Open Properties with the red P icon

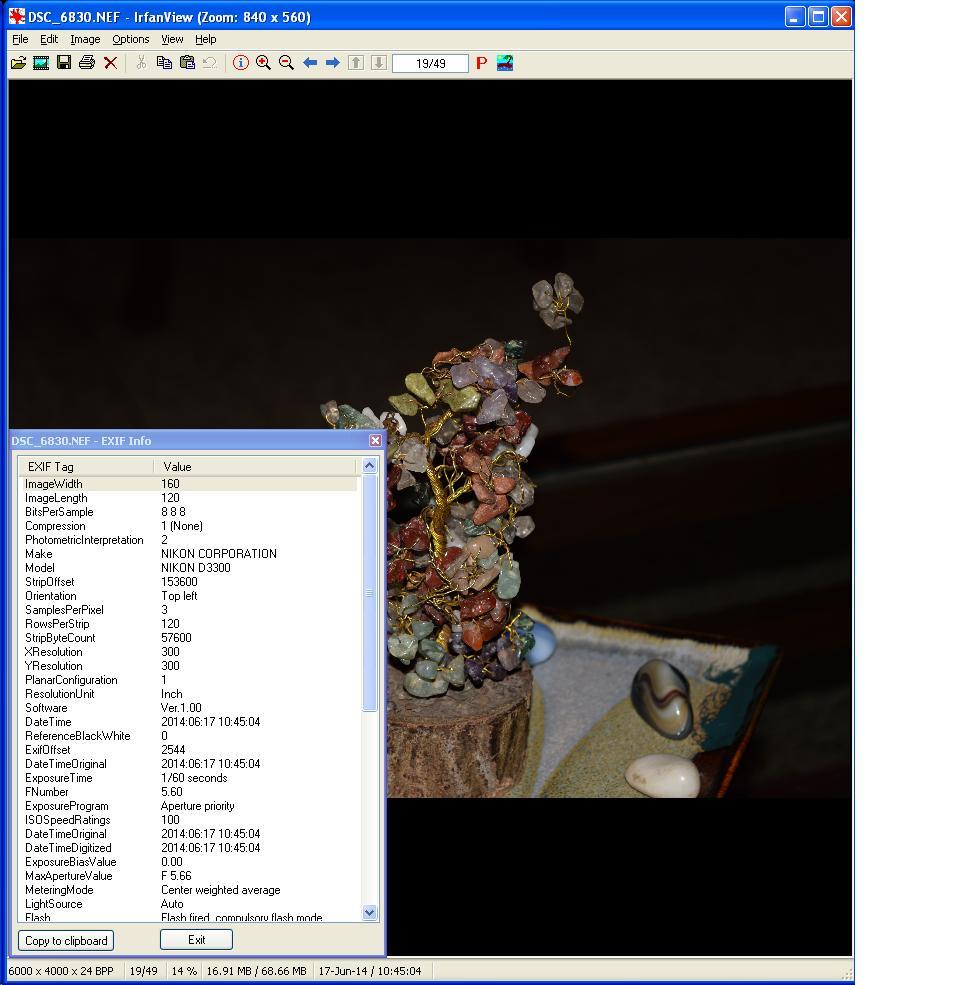pos(481,63)
